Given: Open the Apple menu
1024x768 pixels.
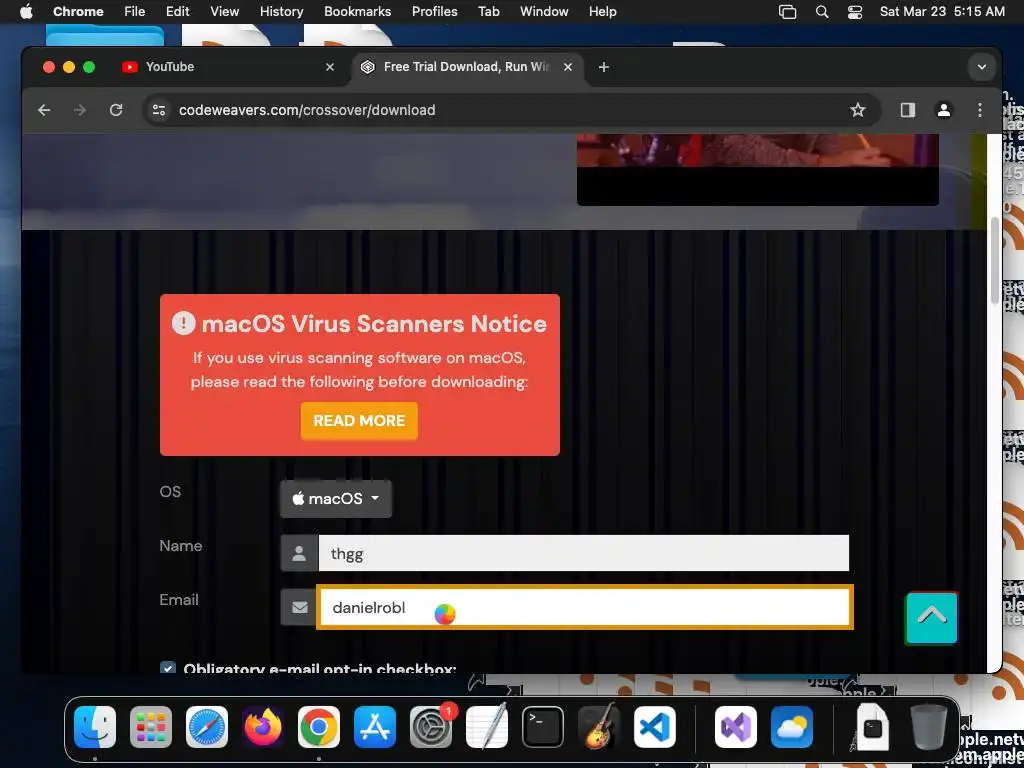Looking at the screenshot, I should 26,12.
